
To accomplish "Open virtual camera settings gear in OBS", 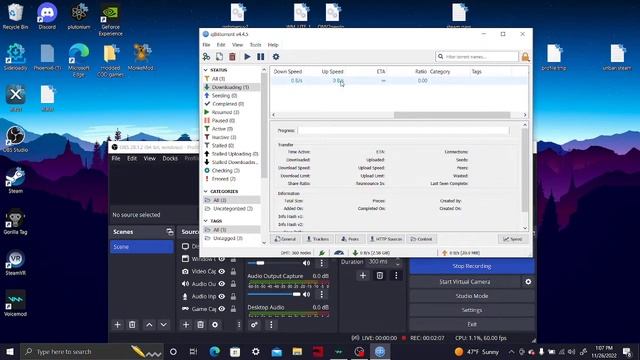I will pyautogui.click(x=528, y=282).
